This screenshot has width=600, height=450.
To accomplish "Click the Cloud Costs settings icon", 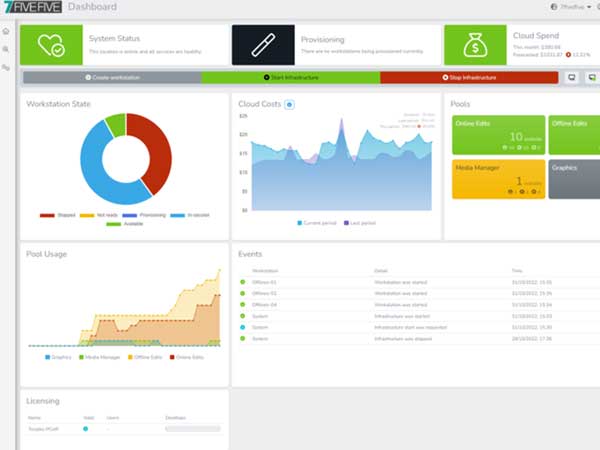I will click(x=289, y=104).
